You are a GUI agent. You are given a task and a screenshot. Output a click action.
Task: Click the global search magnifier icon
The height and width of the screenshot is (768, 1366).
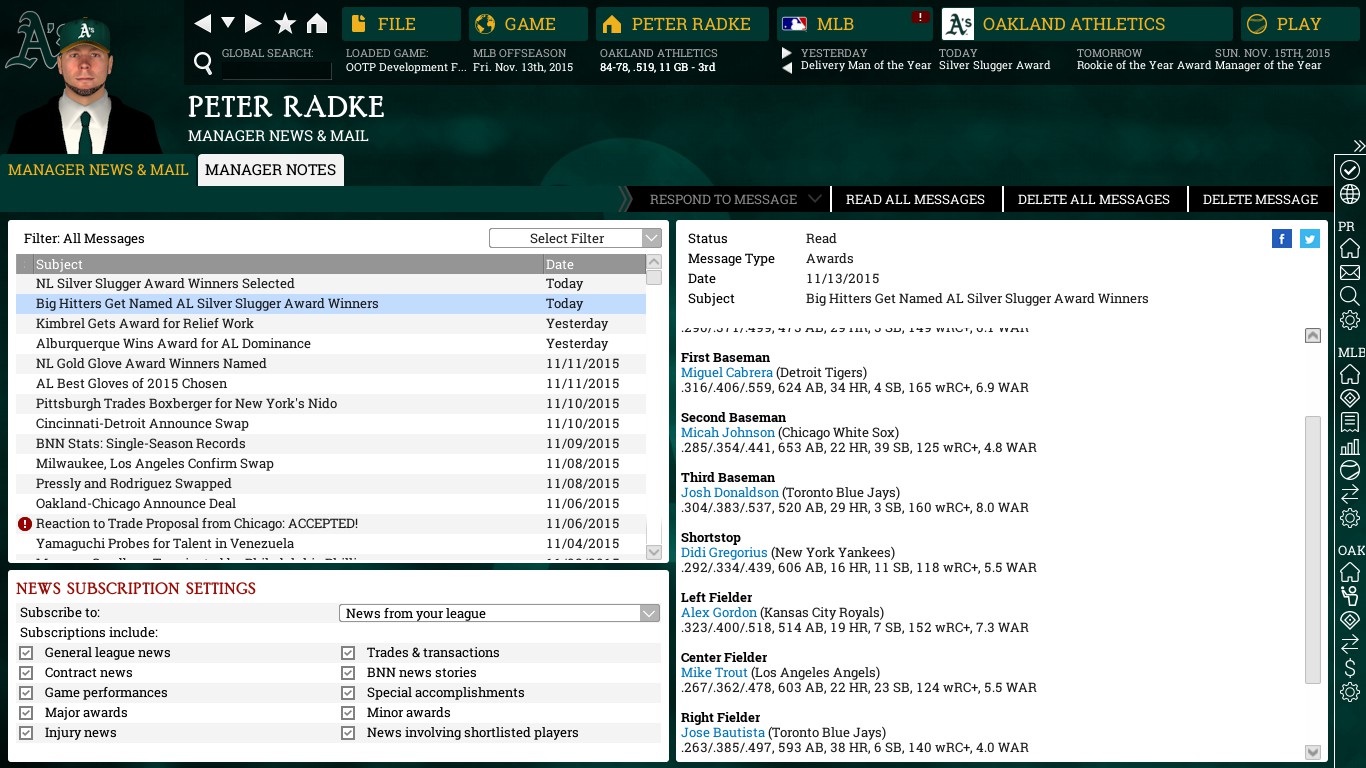(203, 64)
